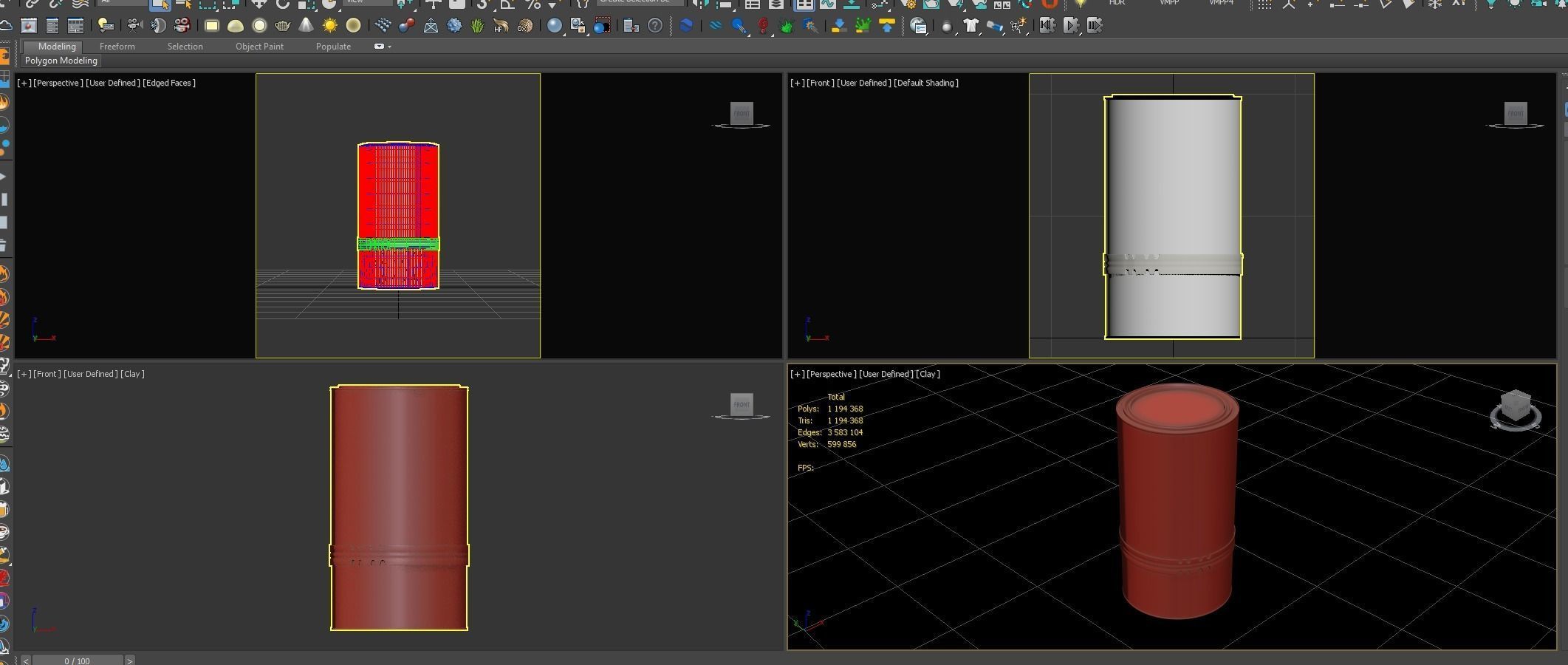
Task: Click the blue magnifier brush icon
Action: pos(739,26)
